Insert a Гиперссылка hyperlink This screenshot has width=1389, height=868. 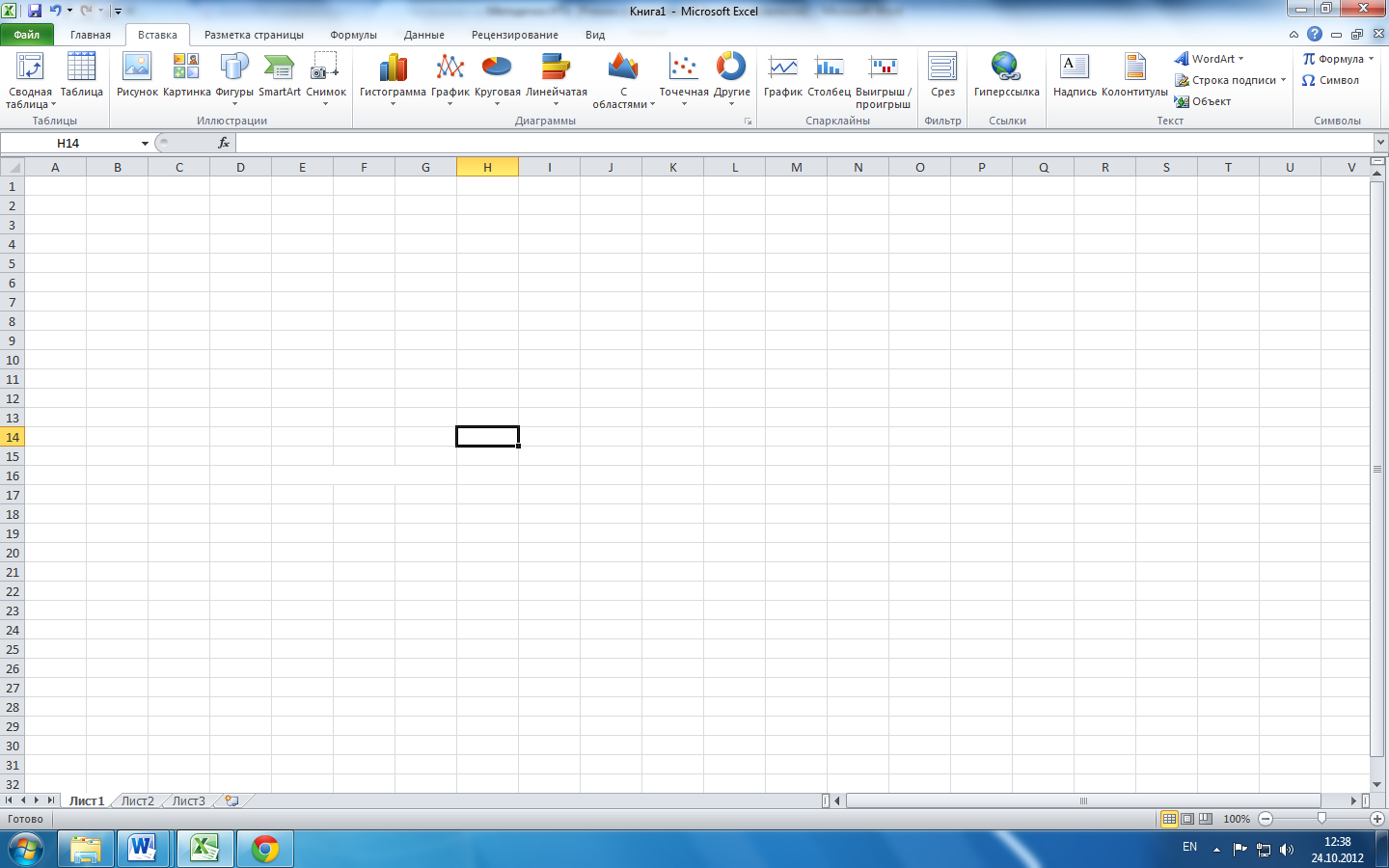(1007, 75)
